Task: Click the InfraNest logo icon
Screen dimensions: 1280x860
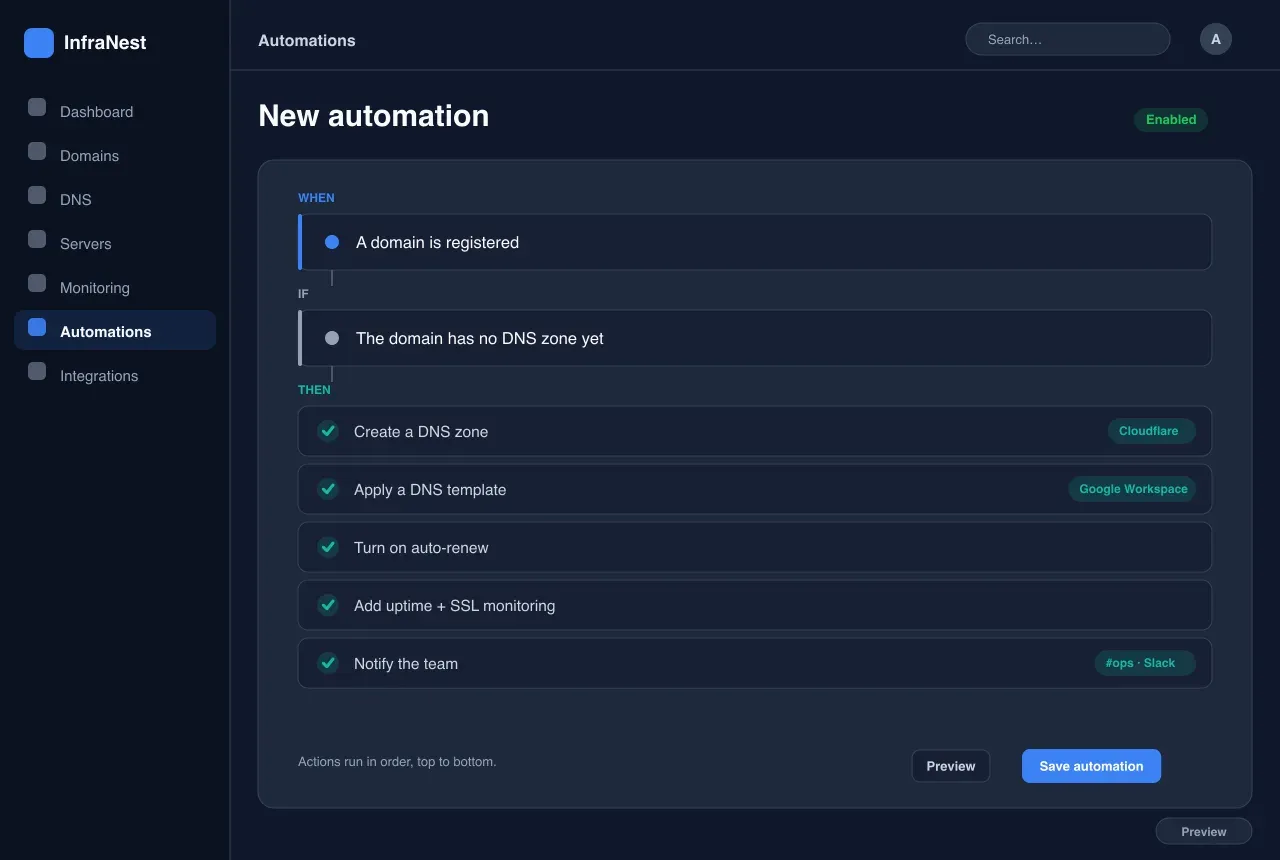Action: [39, 43]
